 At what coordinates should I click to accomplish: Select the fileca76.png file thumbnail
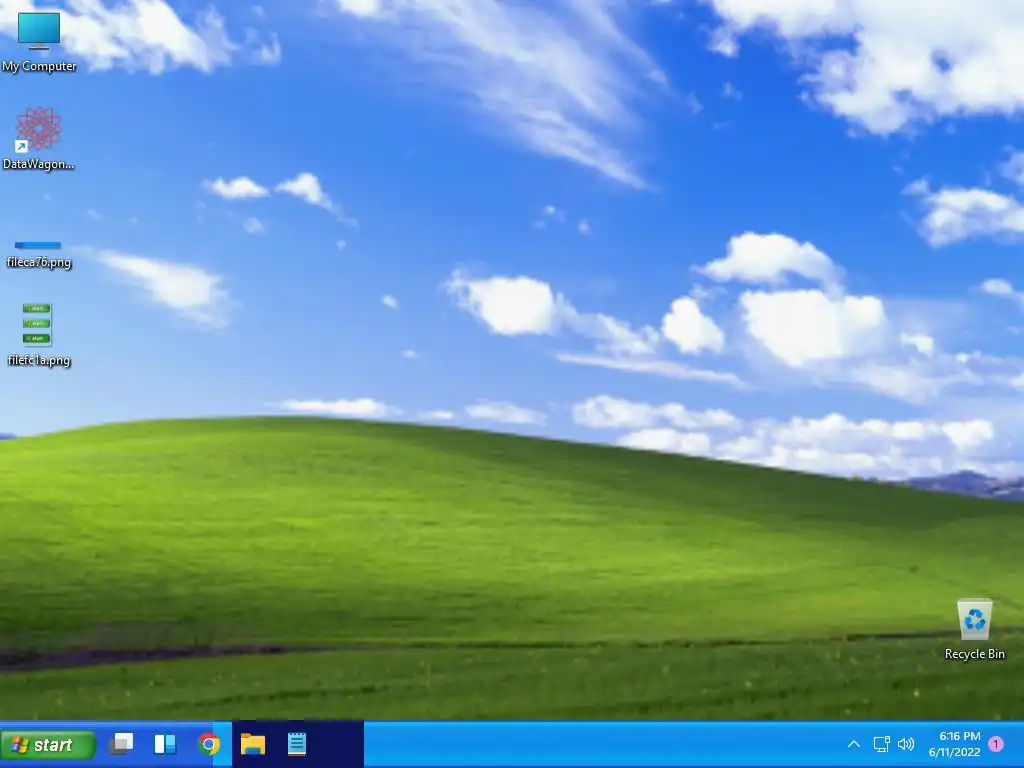tap(38, 246)
